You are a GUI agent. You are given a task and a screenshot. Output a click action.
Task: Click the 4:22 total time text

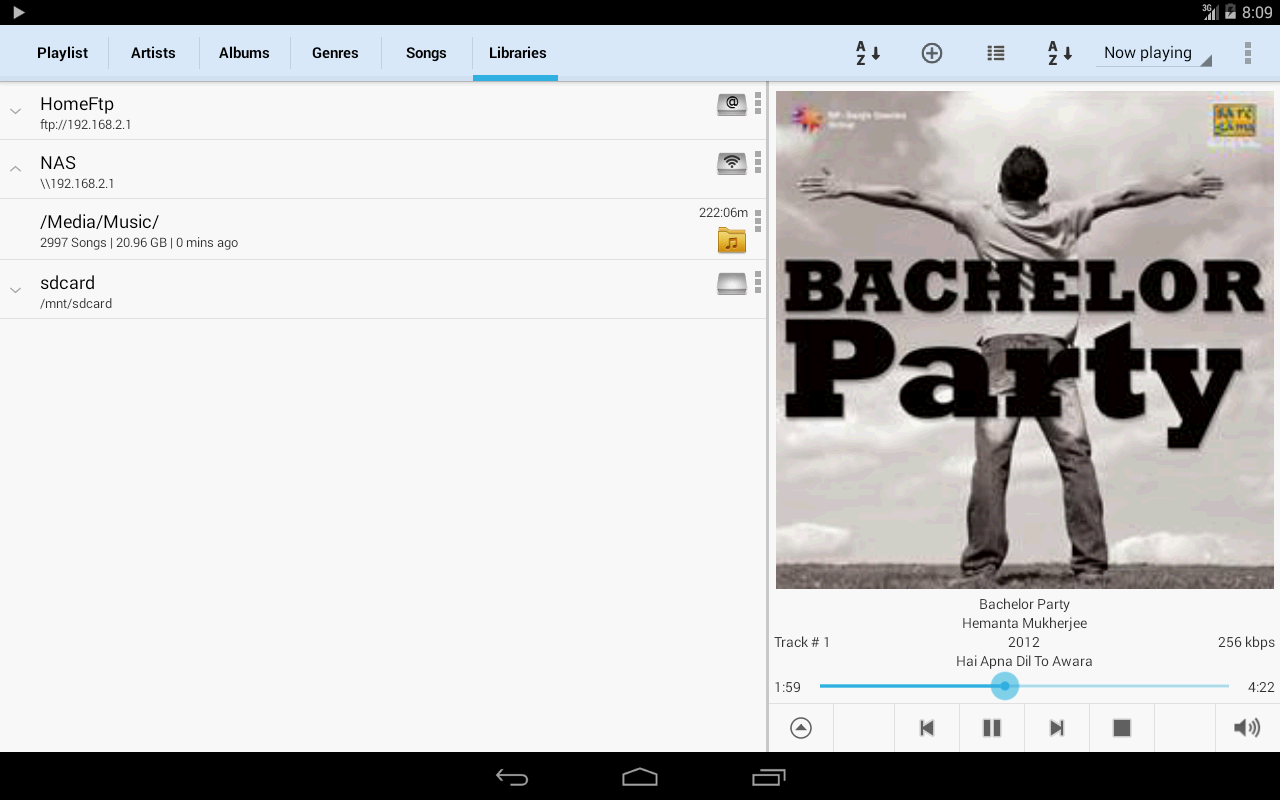[x=1261, y=687]
